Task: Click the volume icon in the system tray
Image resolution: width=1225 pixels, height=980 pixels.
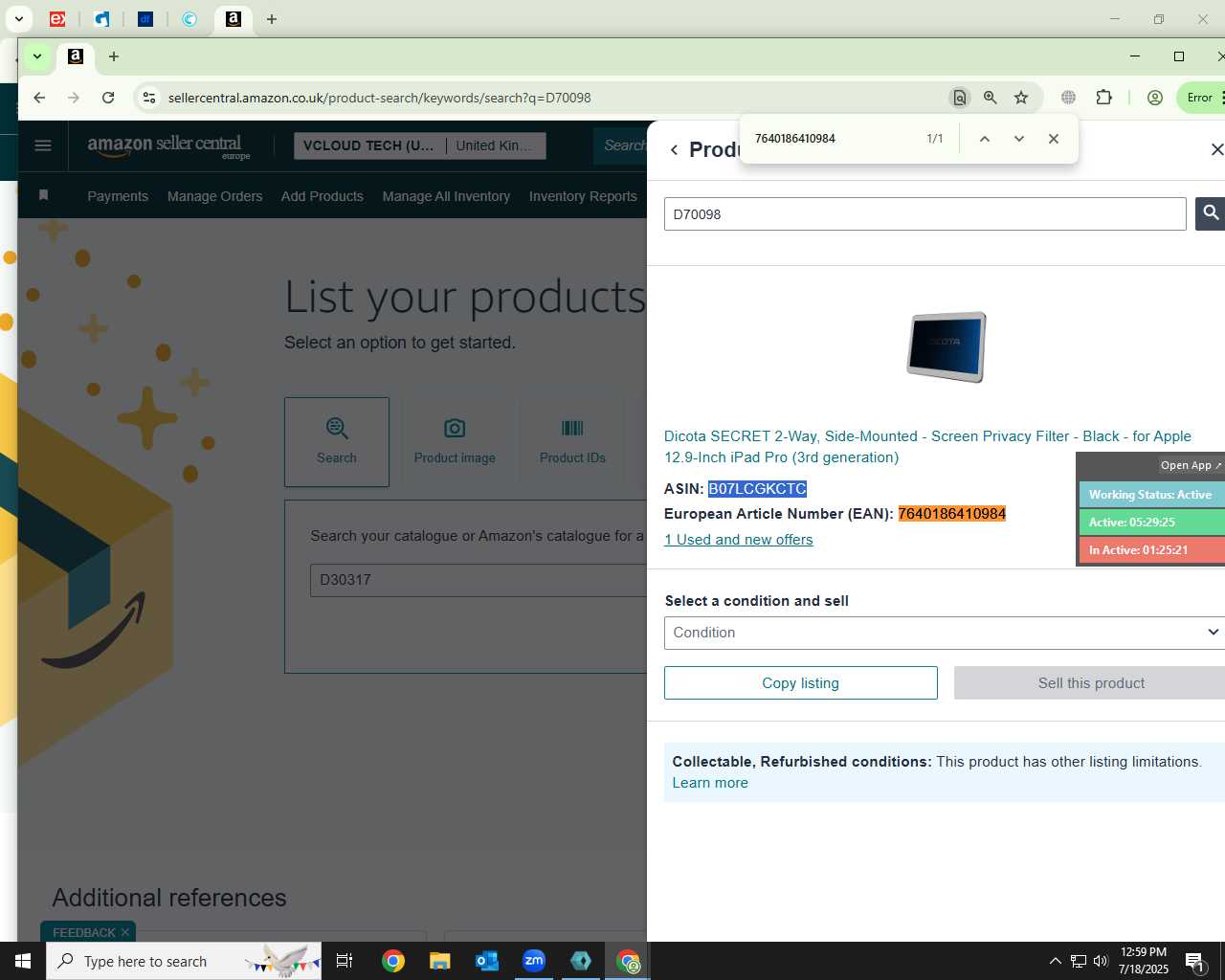Action: coord(1101,961)
